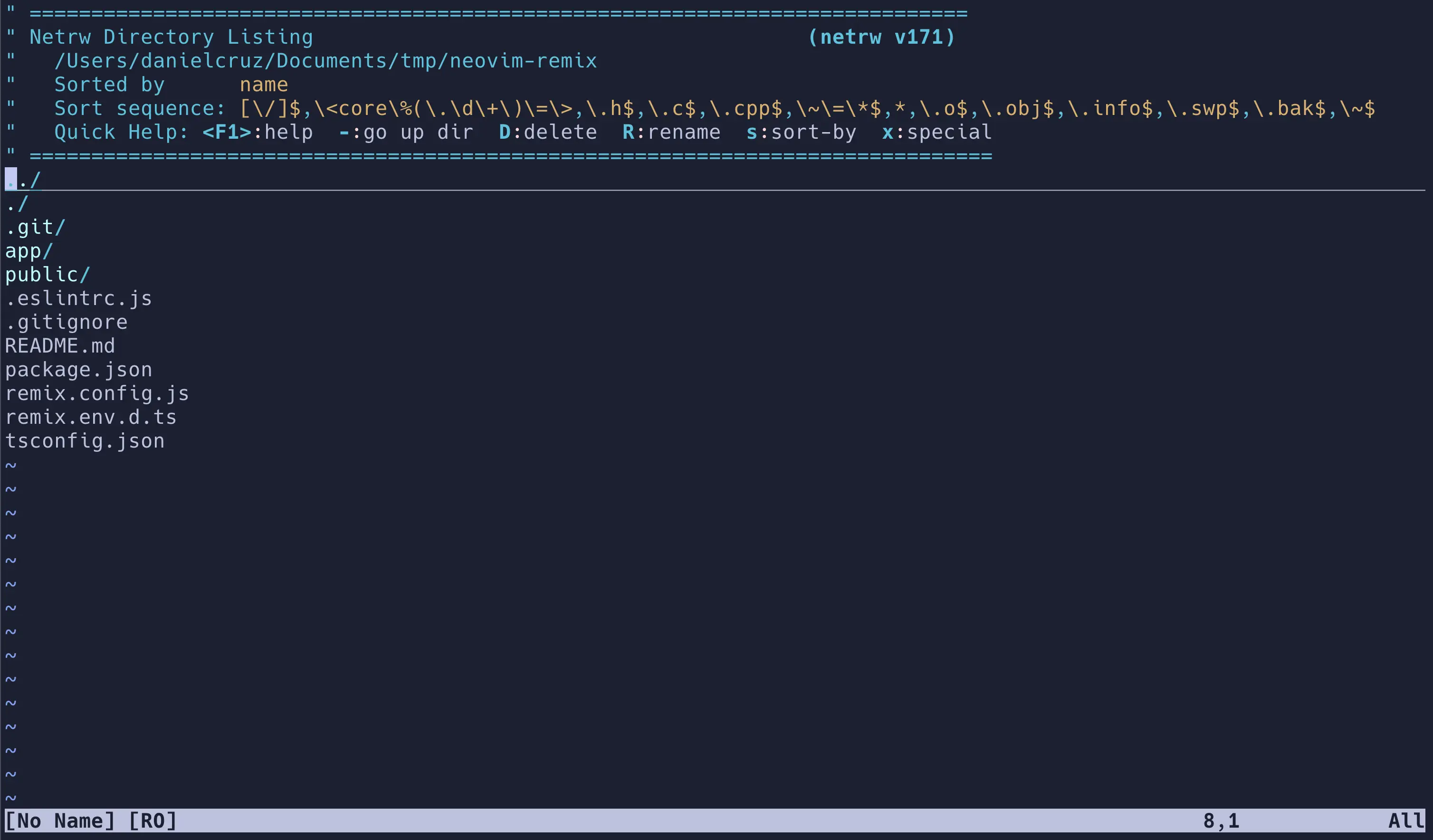The image size is (1433, 840).
Task: Open the remix.env.d.ts file
Action: 91,417
